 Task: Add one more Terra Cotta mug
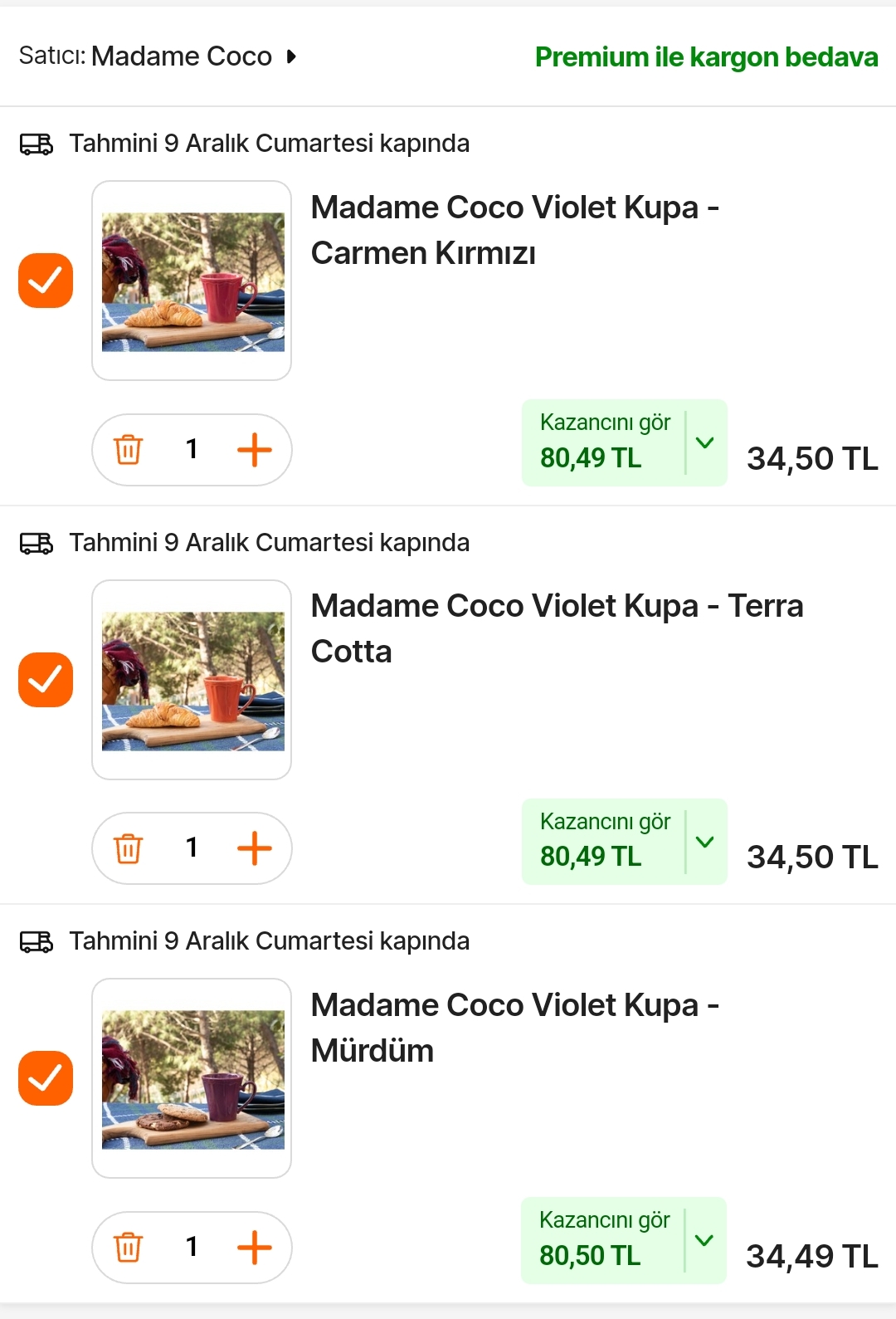pos(255,848)
